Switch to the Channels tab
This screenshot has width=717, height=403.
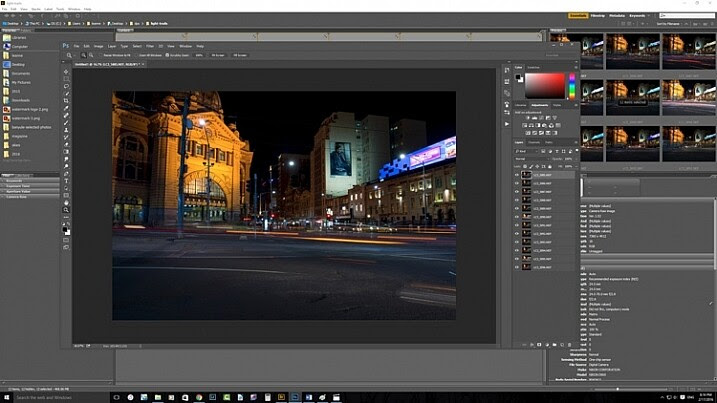pyautogui.click(x=534, y=143)
